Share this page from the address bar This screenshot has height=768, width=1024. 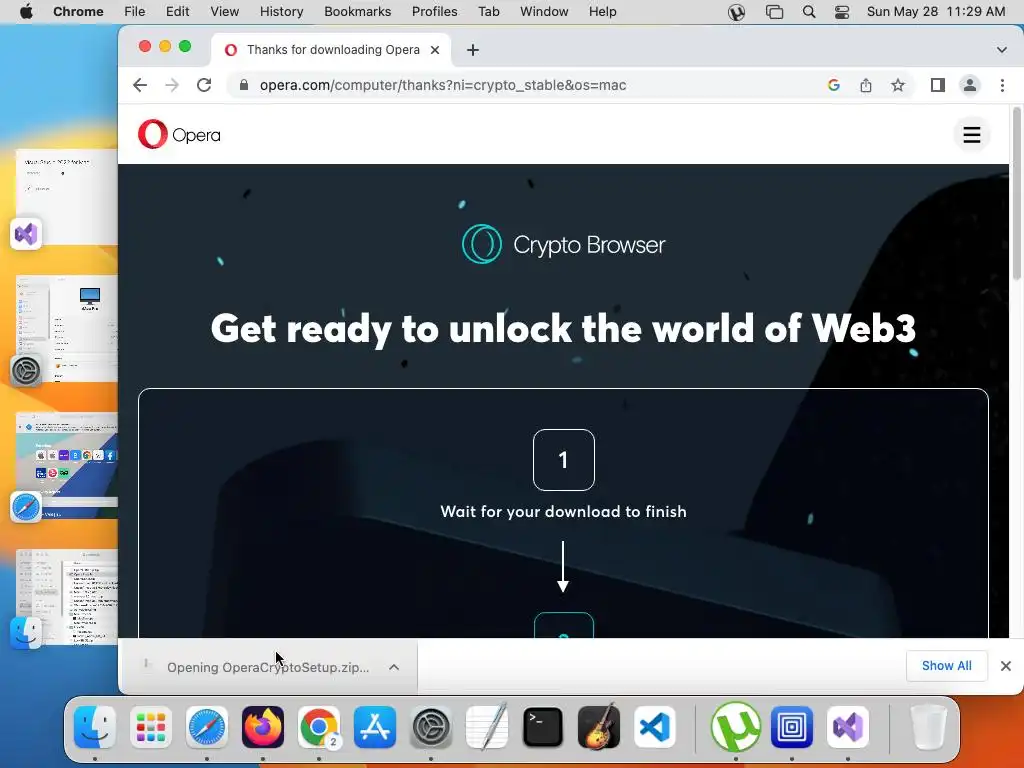pyautogui.click(x=866, y=85)
